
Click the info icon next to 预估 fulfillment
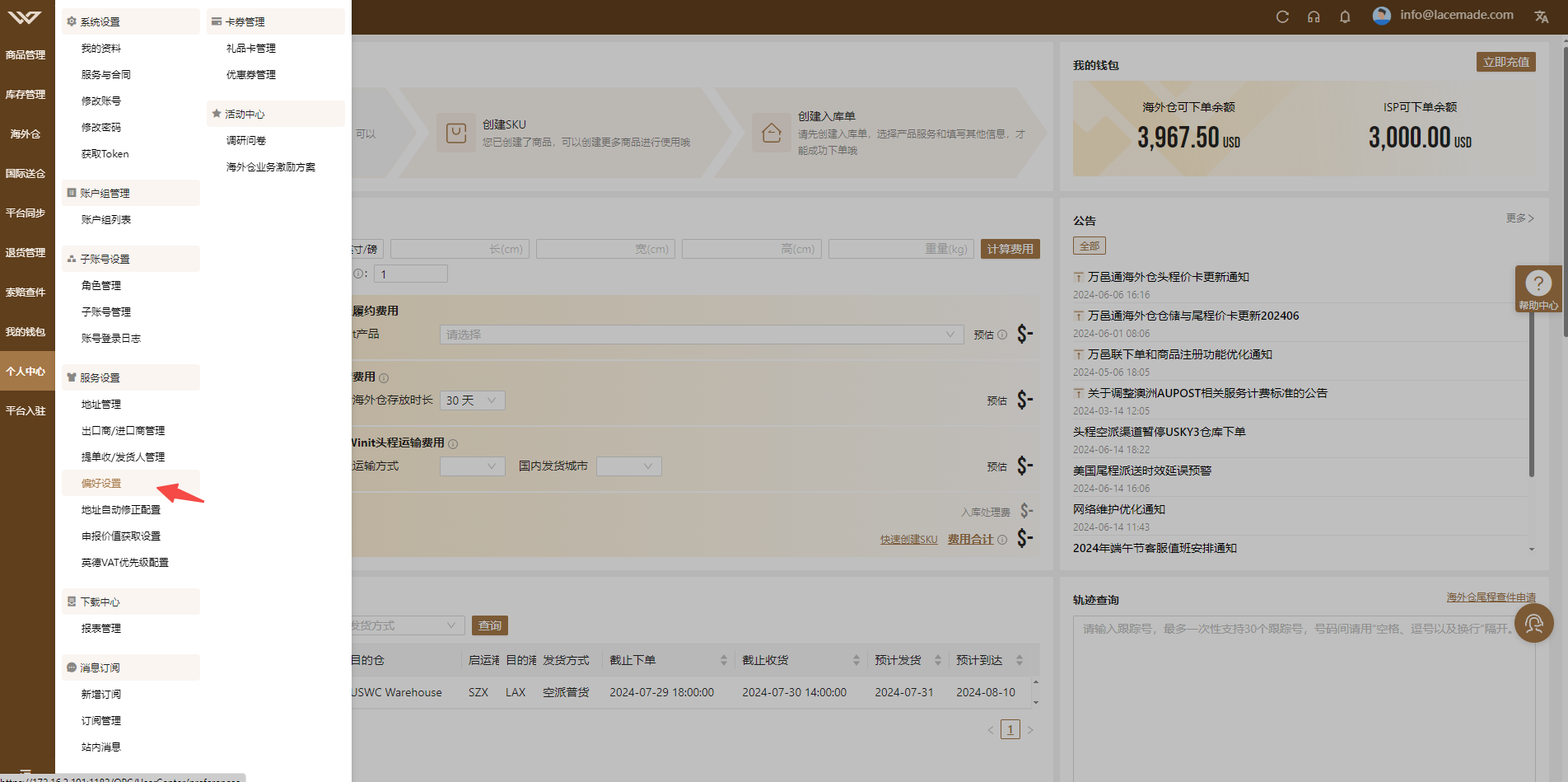point(1002,335)
